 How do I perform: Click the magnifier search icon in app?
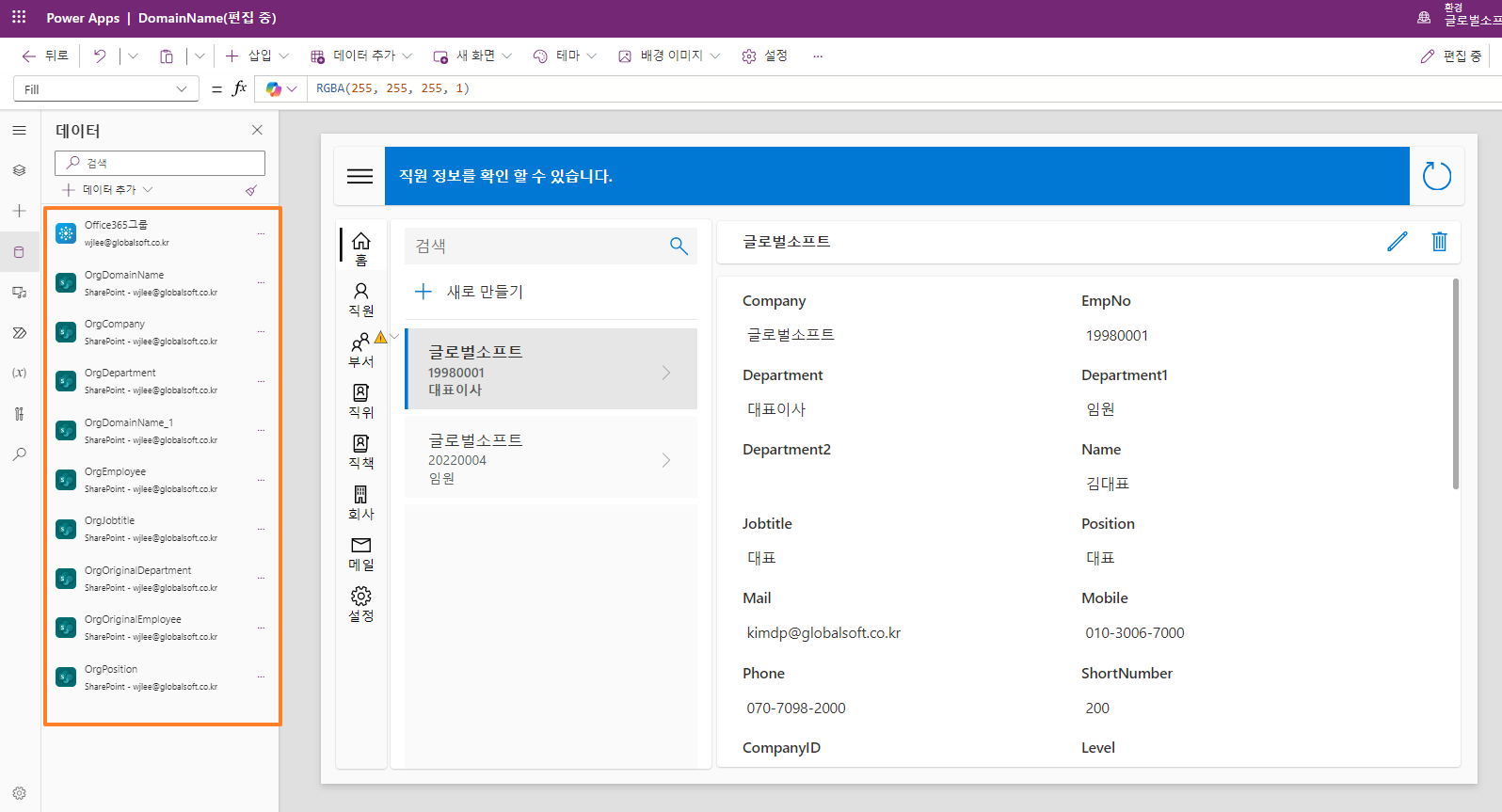pyautogui.click(x=679, y=246)
